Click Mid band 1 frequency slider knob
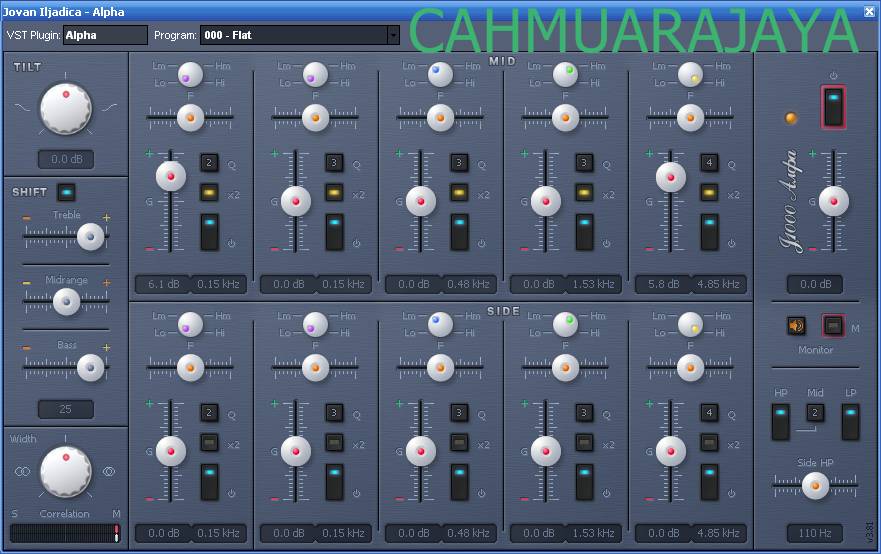This screenshot has height=554, width=881. (x=190, y=118)
